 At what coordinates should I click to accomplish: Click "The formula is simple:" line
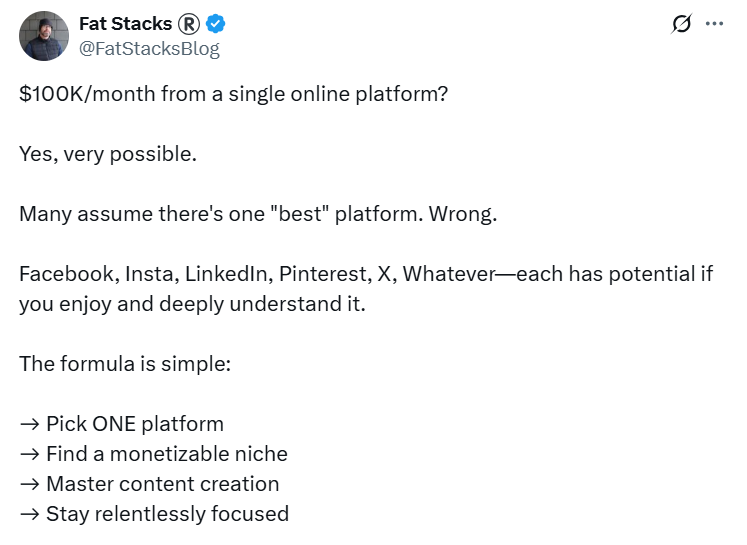pyautogui.click(x=125, y=363)
